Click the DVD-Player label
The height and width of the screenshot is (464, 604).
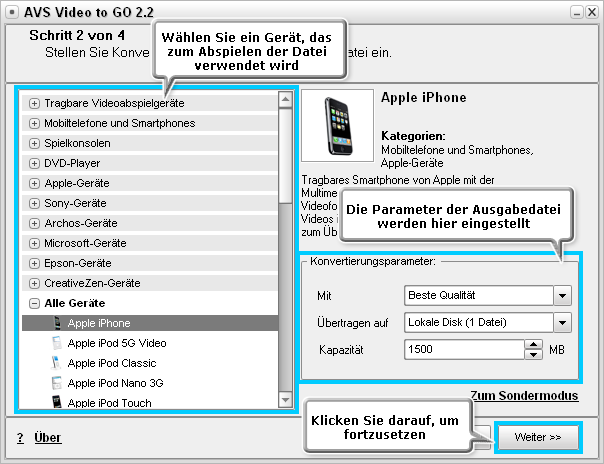pos(72,163)
